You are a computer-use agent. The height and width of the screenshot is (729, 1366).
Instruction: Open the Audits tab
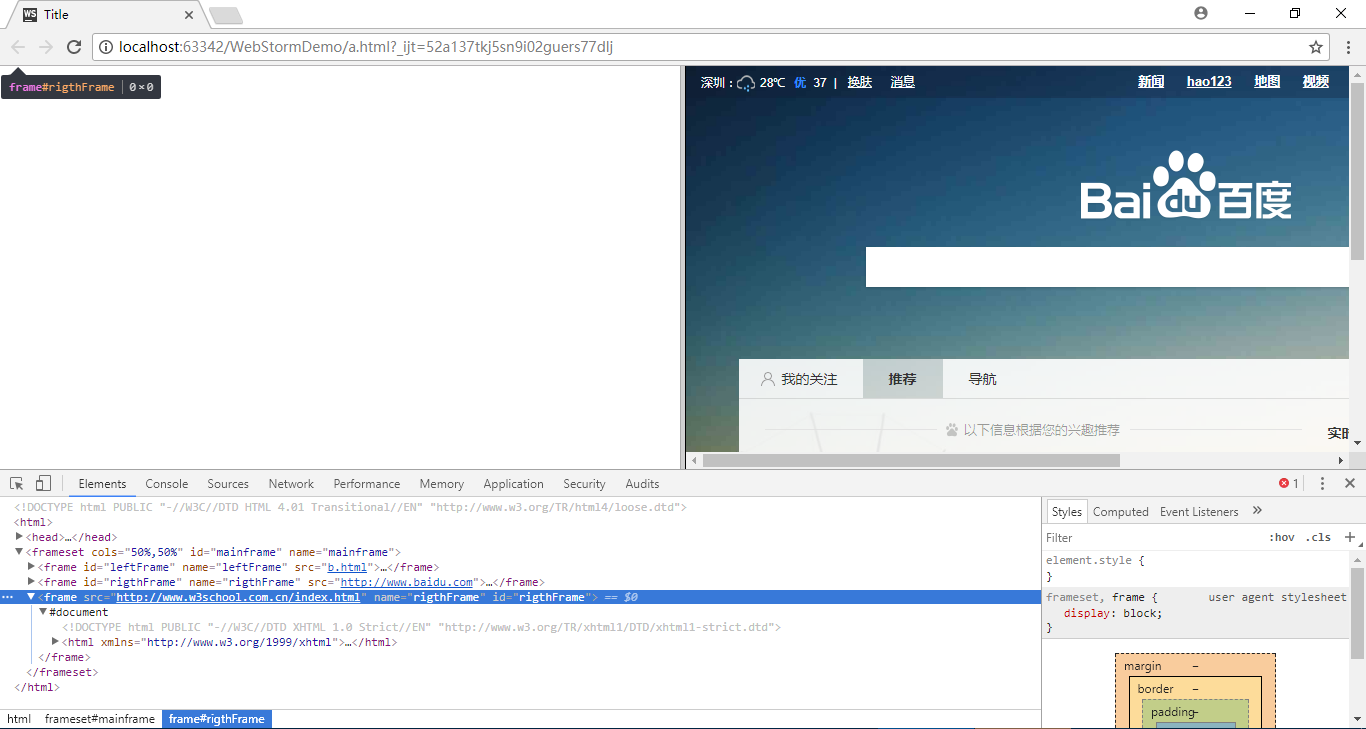pyautogui.click(x=642, y=484)
